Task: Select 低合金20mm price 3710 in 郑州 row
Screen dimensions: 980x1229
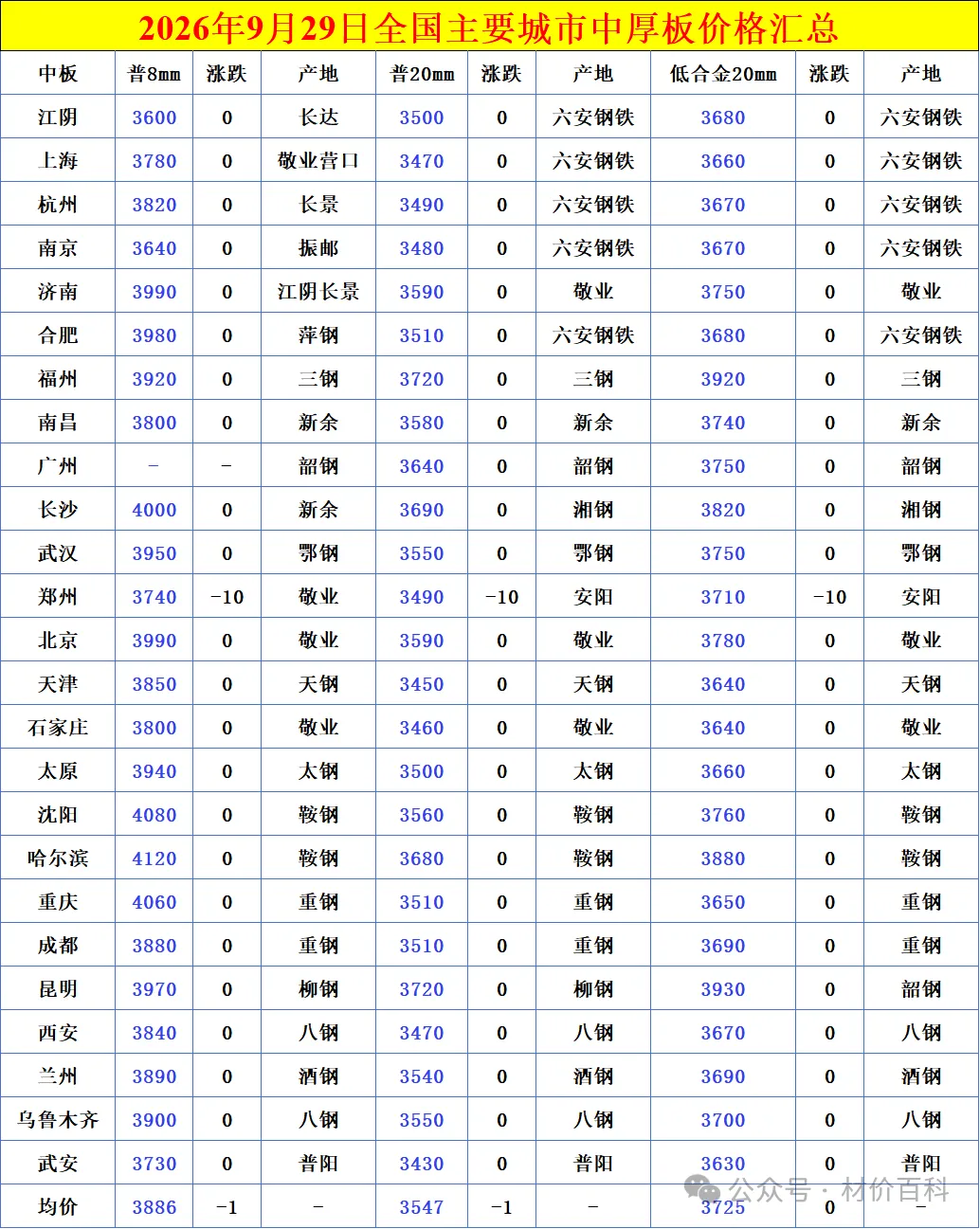Action: pos(723,597)
